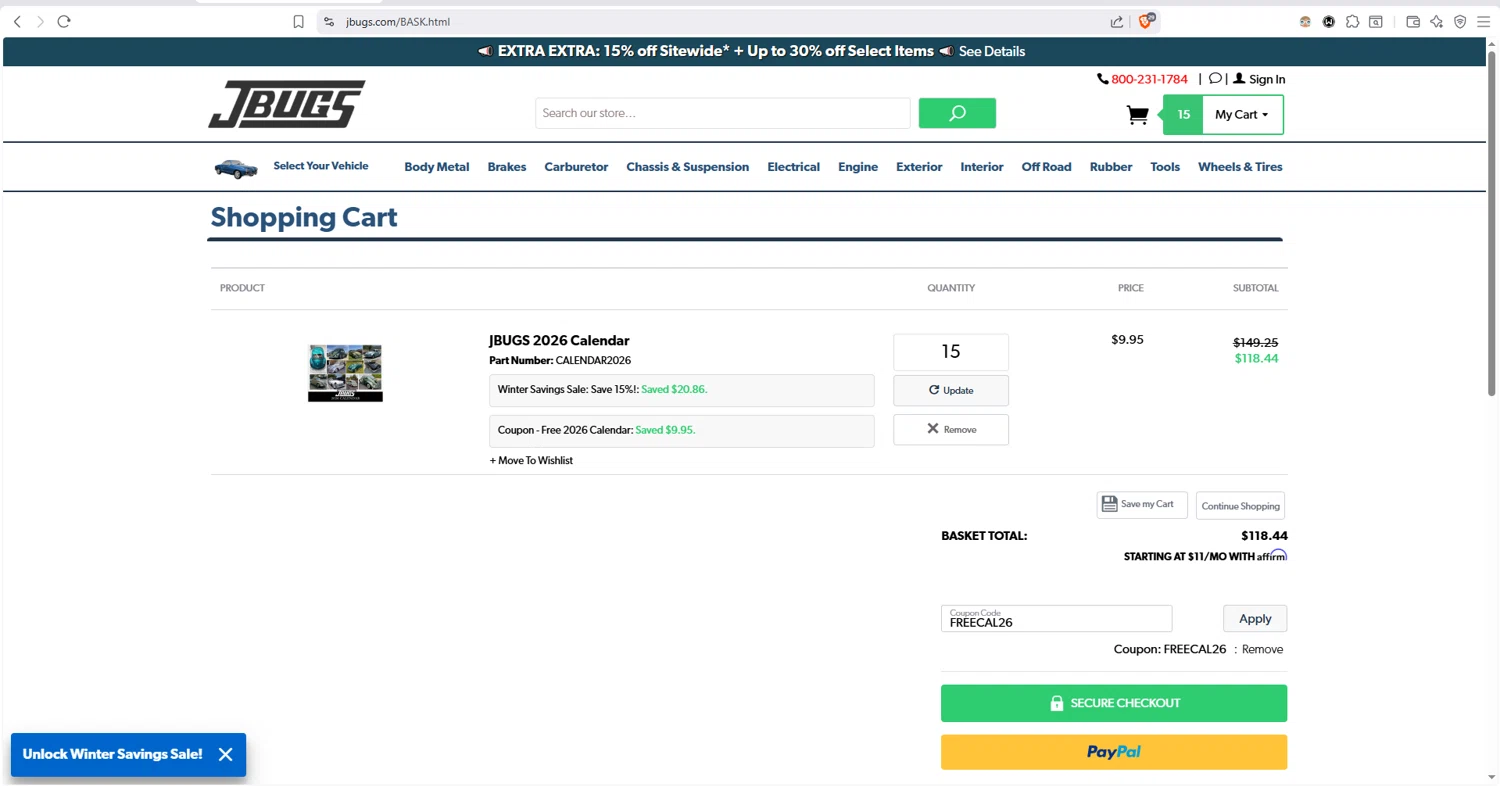Click the JBUGS 2026 Calendar title

559,340
